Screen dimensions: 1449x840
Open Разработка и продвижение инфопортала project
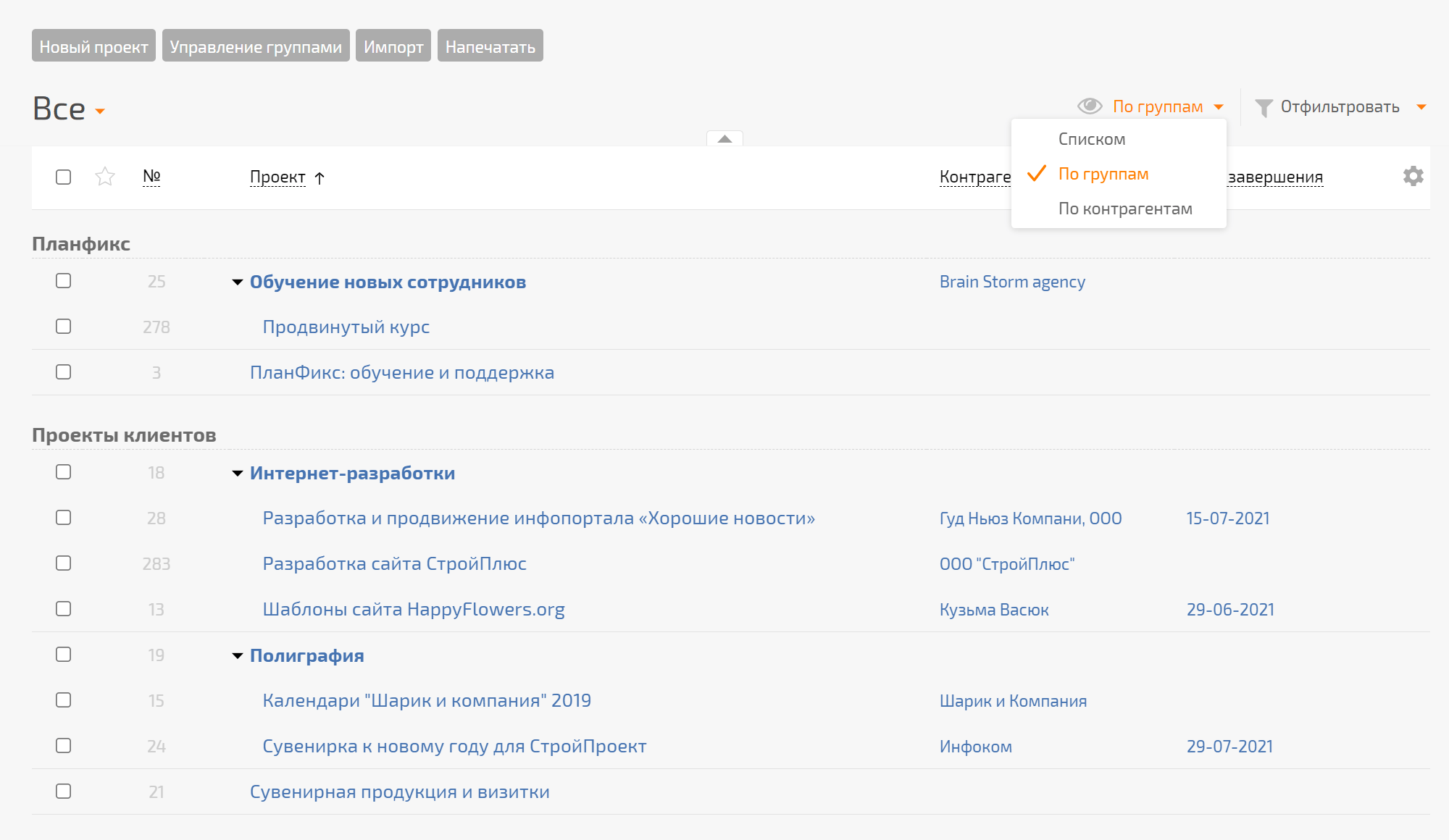coord(539,518)
